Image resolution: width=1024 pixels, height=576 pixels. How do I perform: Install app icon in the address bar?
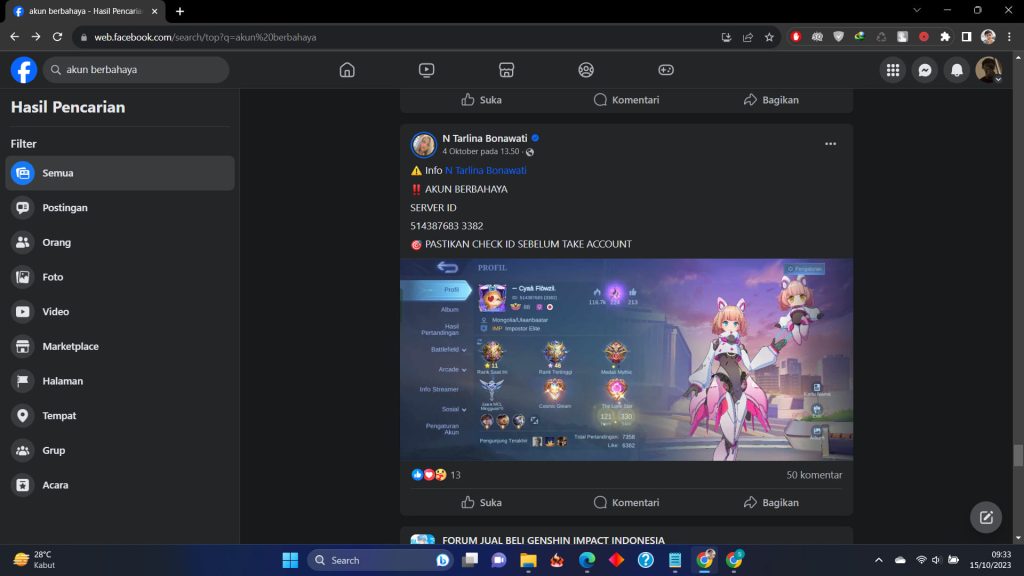pos(726,37)
